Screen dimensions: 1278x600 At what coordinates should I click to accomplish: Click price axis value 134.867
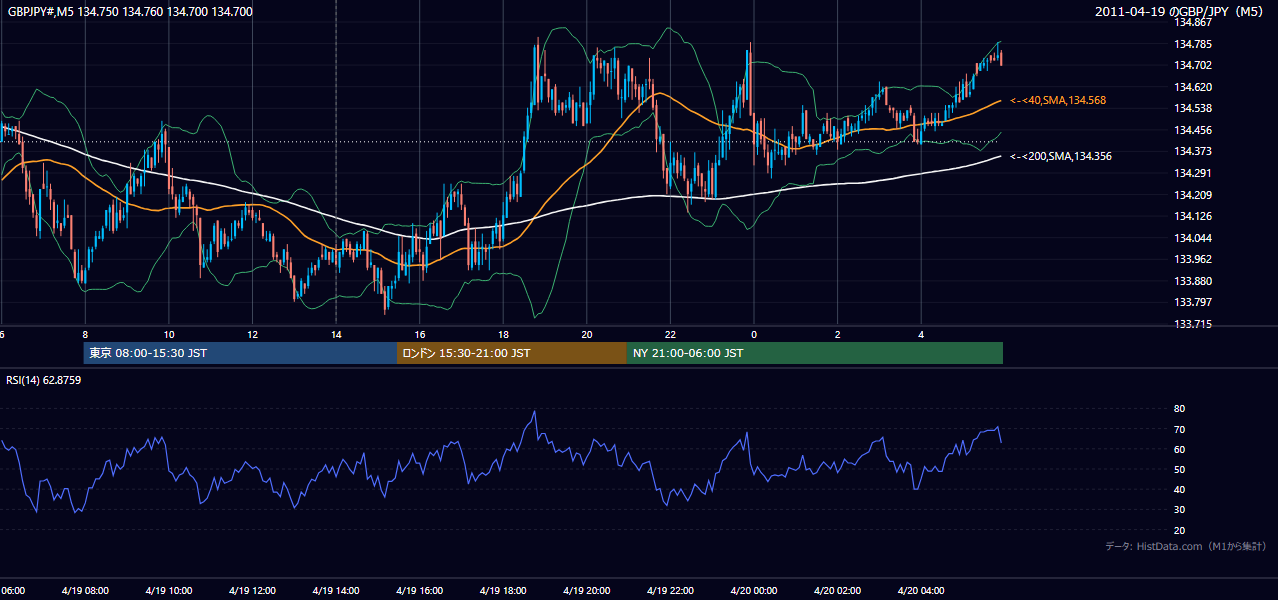1192,22
